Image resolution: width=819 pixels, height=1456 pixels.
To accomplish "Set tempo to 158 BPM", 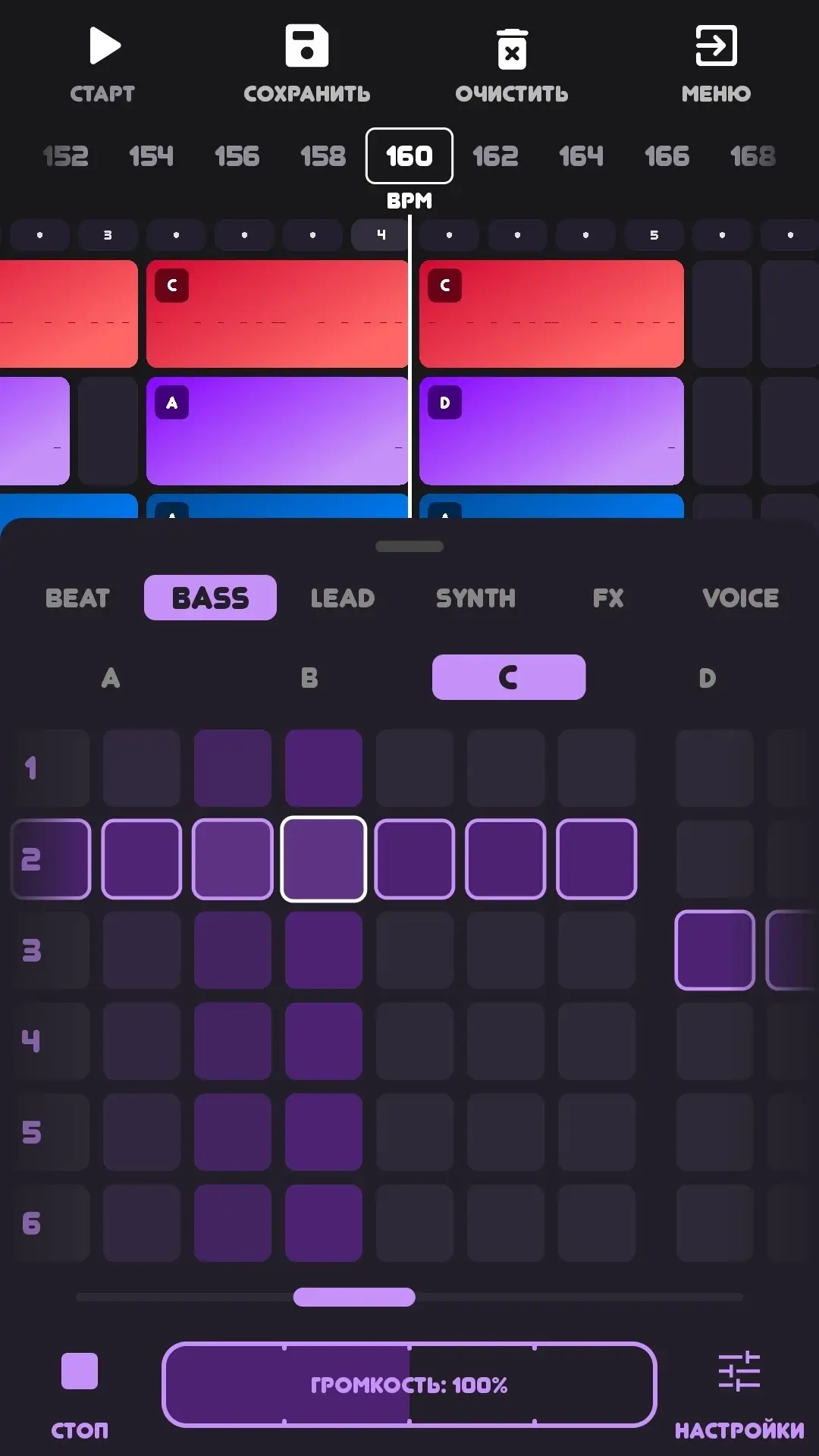I will pos(323,156).
